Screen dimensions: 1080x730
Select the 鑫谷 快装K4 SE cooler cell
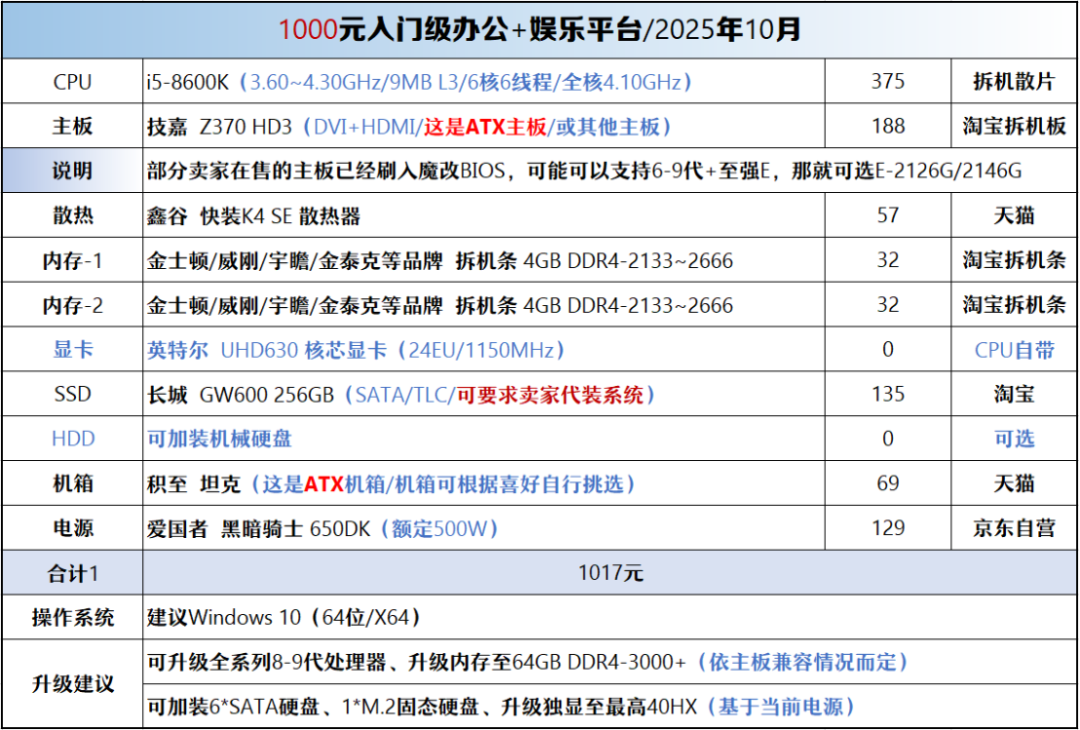click(253, 216)
